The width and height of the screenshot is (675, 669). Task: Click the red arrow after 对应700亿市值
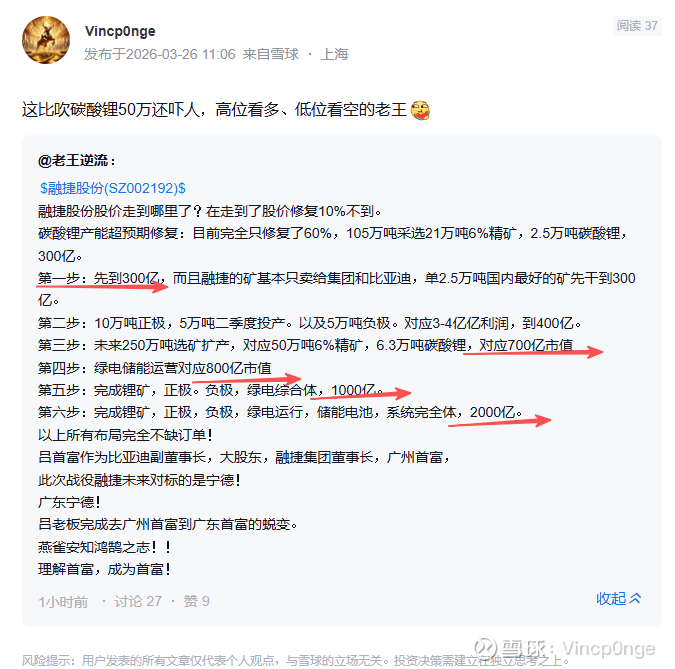[533, 353]
